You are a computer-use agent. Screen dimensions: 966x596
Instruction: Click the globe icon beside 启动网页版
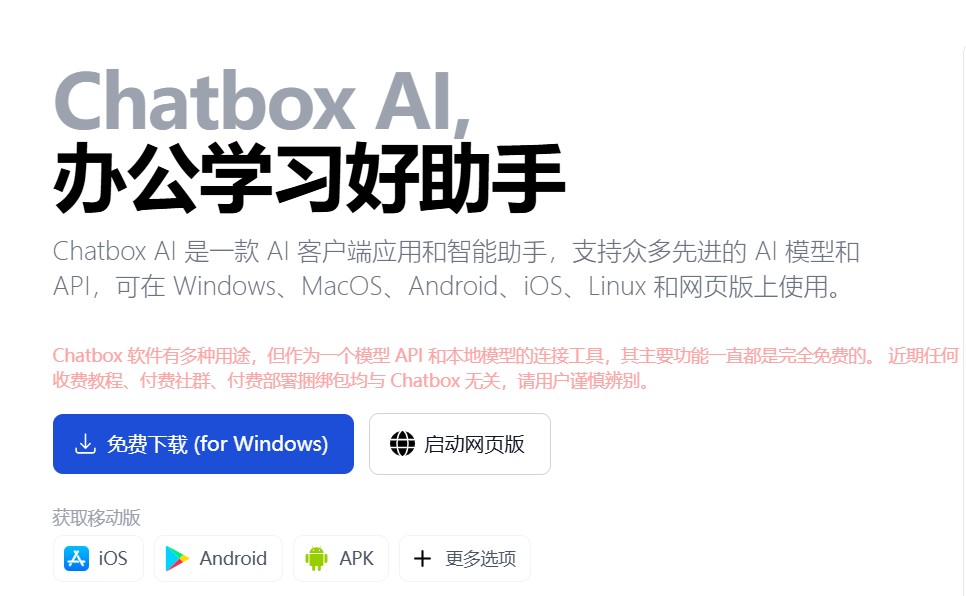tap(402, 444)
